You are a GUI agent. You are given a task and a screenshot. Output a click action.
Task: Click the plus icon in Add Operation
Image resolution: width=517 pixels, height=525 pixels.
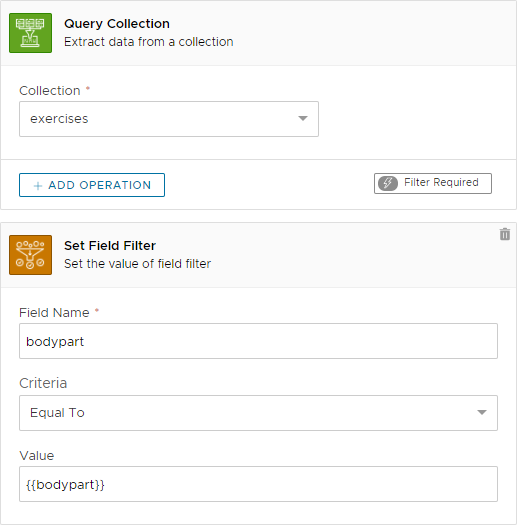tap(38, 185)
